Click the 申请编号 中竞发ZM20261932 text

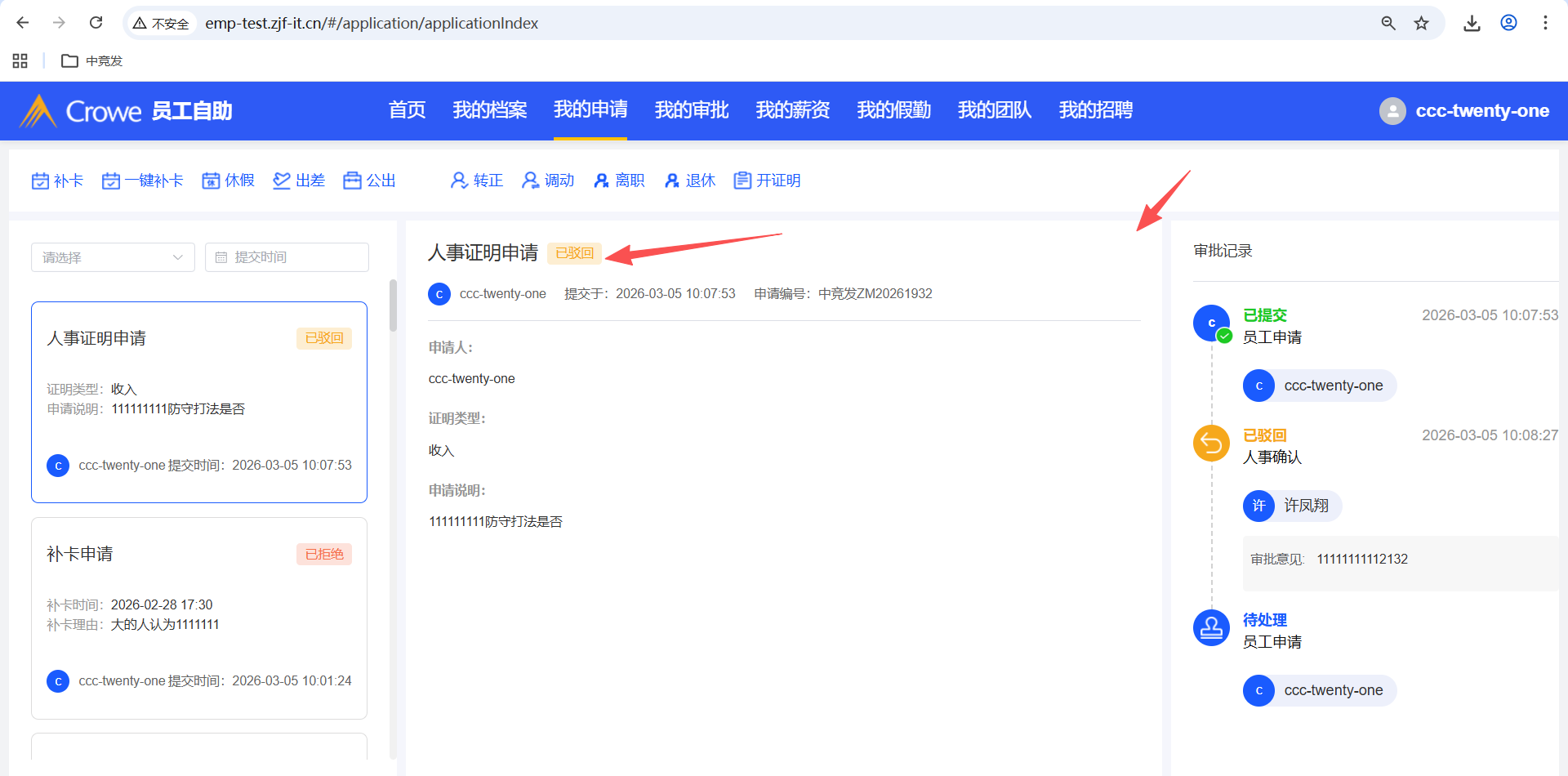[843, 293]
